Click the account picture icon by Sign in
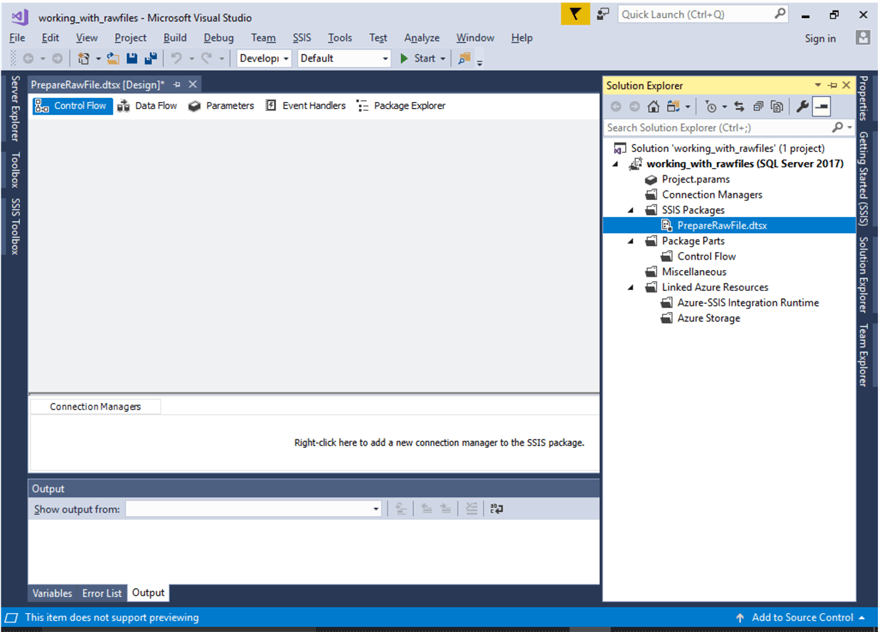Viewport: 880px width, 632px height. [863, 38]
